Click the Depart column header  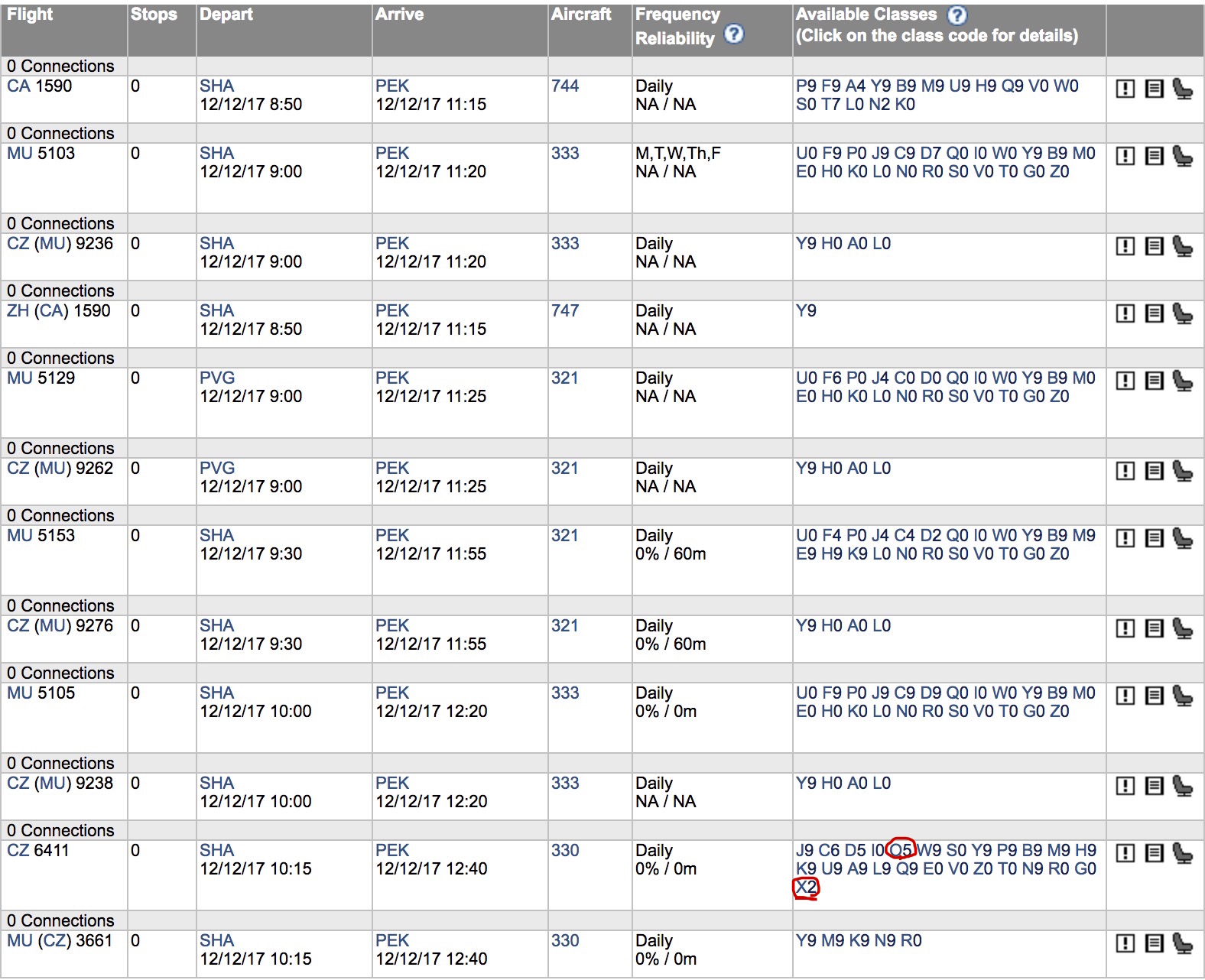(x=226, y=15)
